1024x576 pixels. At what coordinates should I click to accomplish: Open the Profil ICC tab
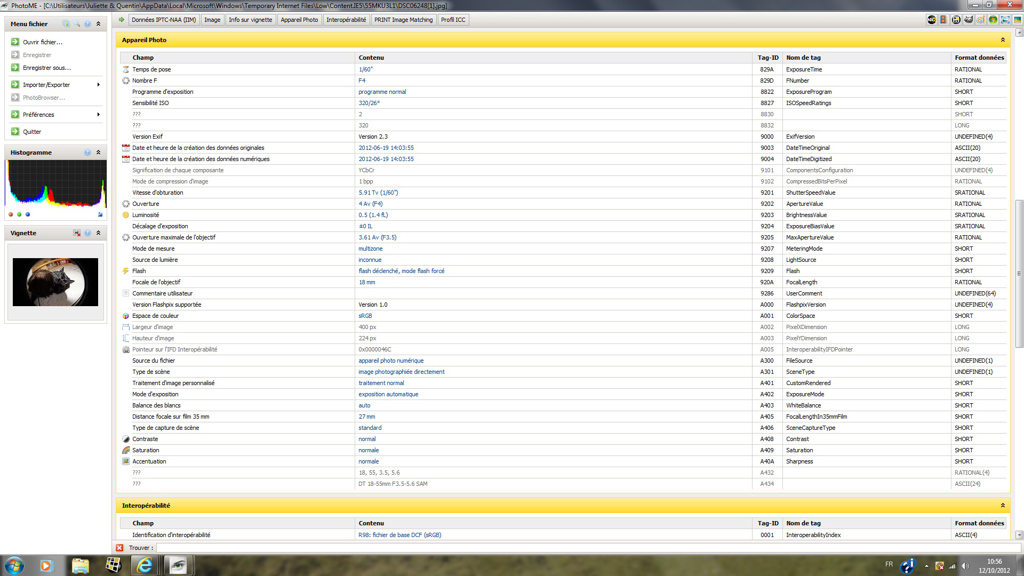tap(453, 20)
